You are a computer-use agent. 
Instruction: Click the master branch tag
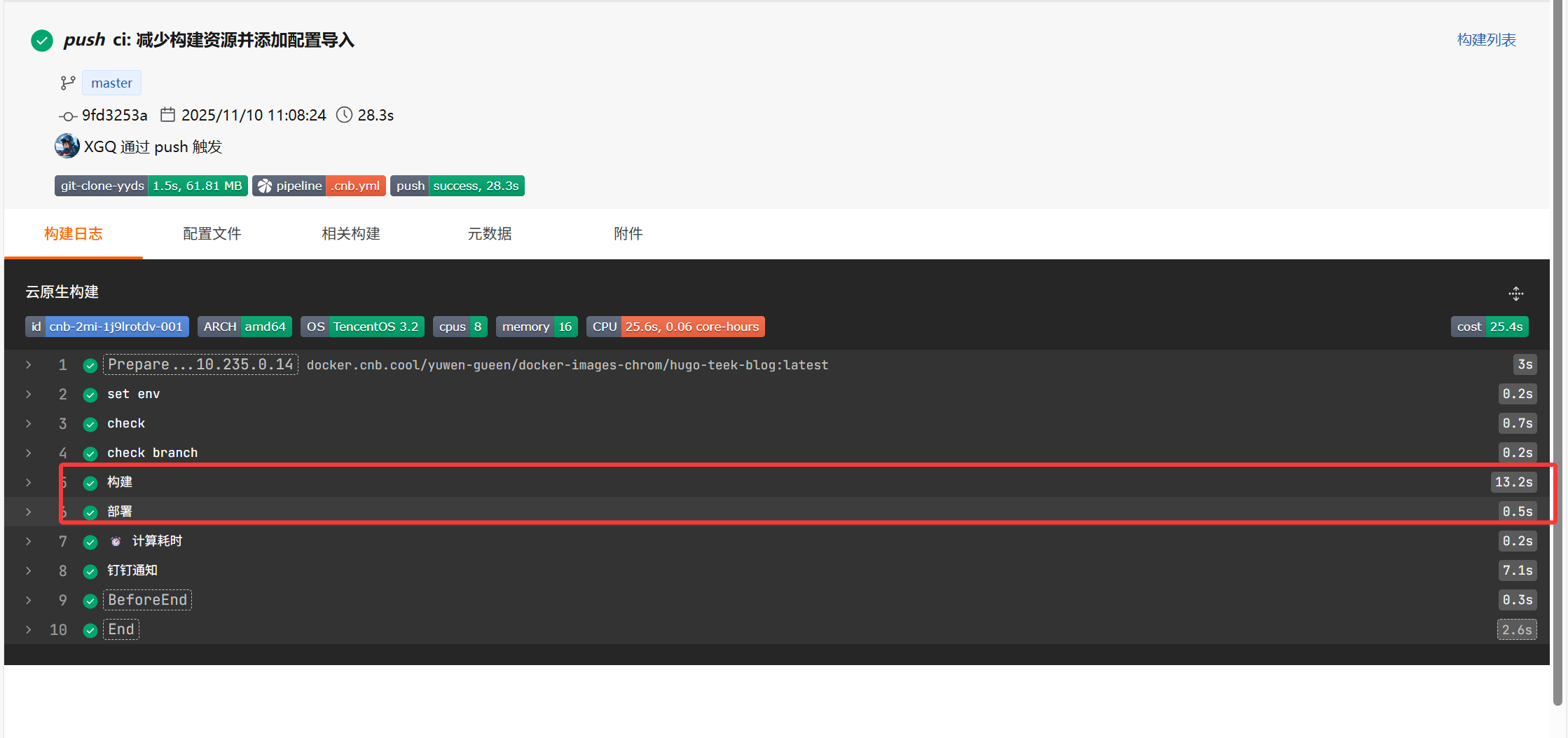tap(111, 83)
